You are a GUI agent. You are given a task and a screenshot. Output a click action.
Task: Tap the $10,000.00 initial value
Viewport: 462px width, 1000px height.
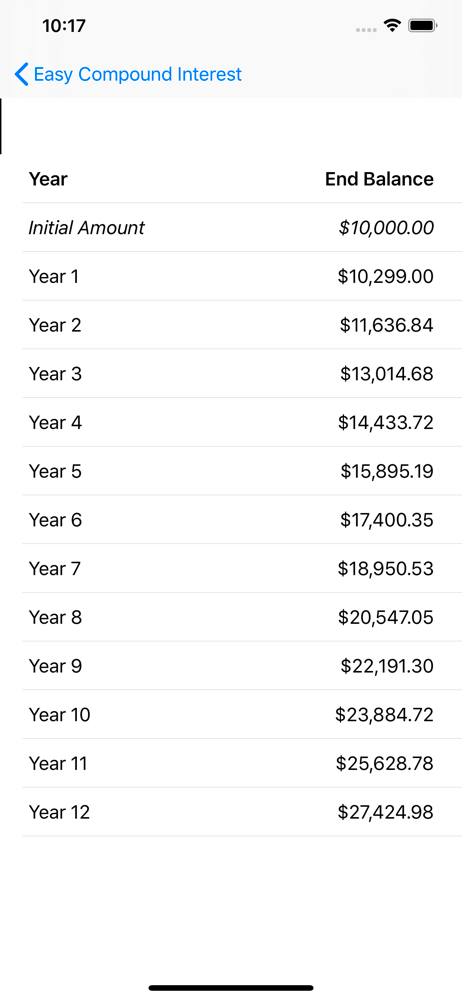[x=386, y=228]
